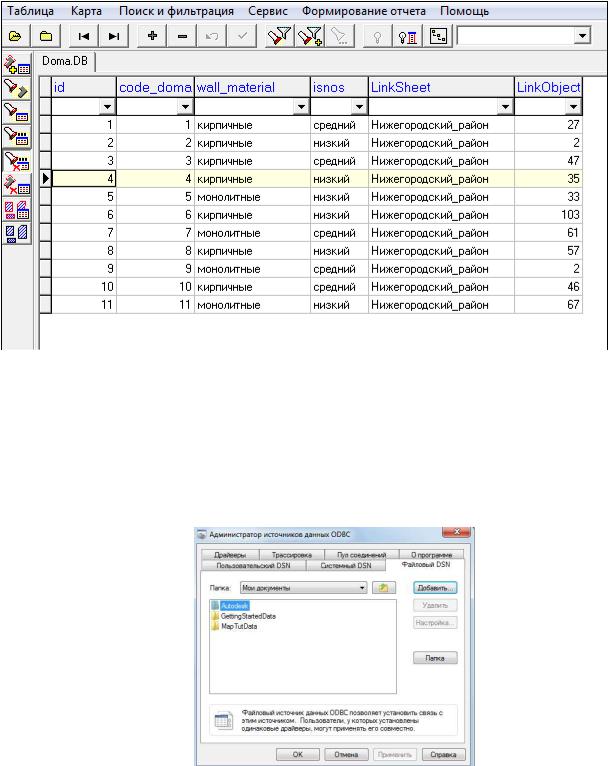Open the Папка folder dropdown in ODBC dialog
The width and height of the screenshot is (609, 766).
pyautogui.click(x=362, y=588)
